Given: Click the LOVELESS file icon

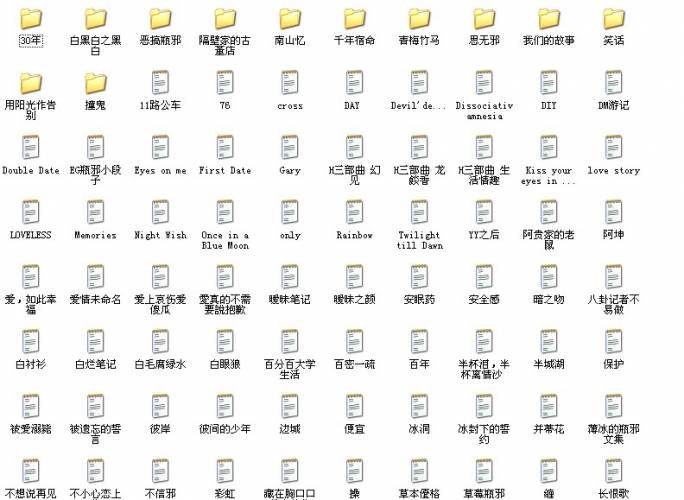Looking at the screenshot, I should pyautogui.click(x=31, y=212).
